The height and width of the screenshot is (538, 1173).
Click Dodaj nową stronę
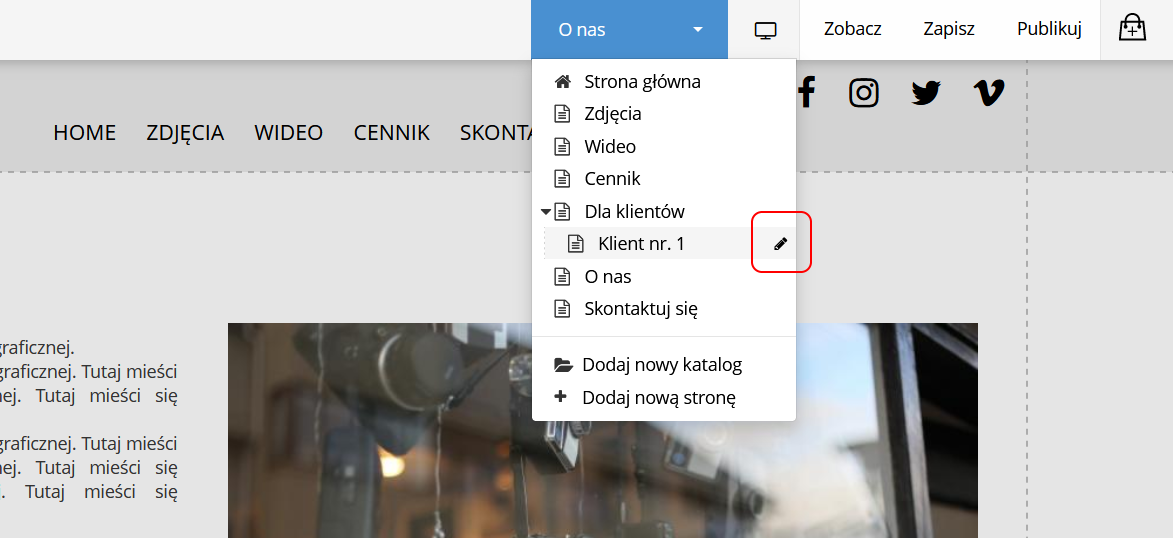pyautogui.click(x=658, y=398)
